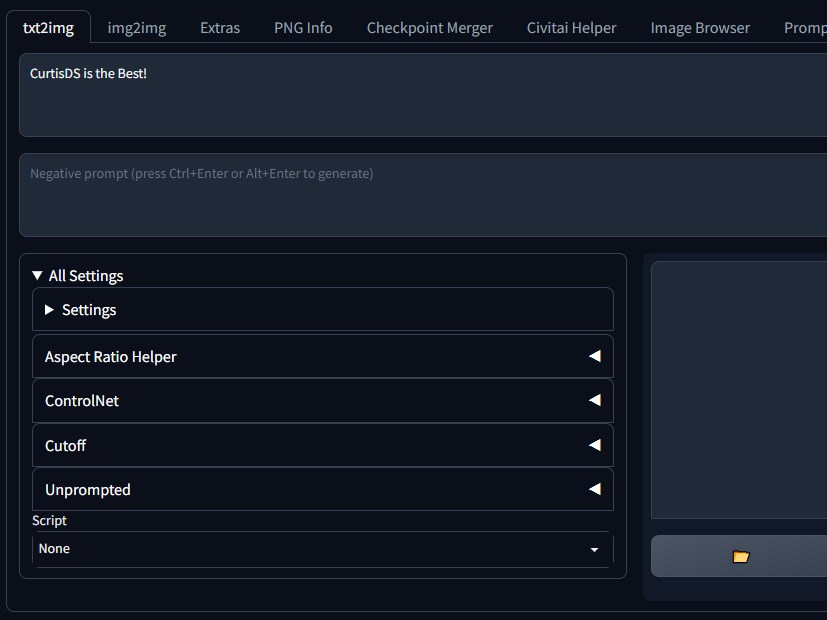The width and height of the screenshot is (827, 620).
Task: Focus the Negative prompt text area
Action: tap(423, 195)
